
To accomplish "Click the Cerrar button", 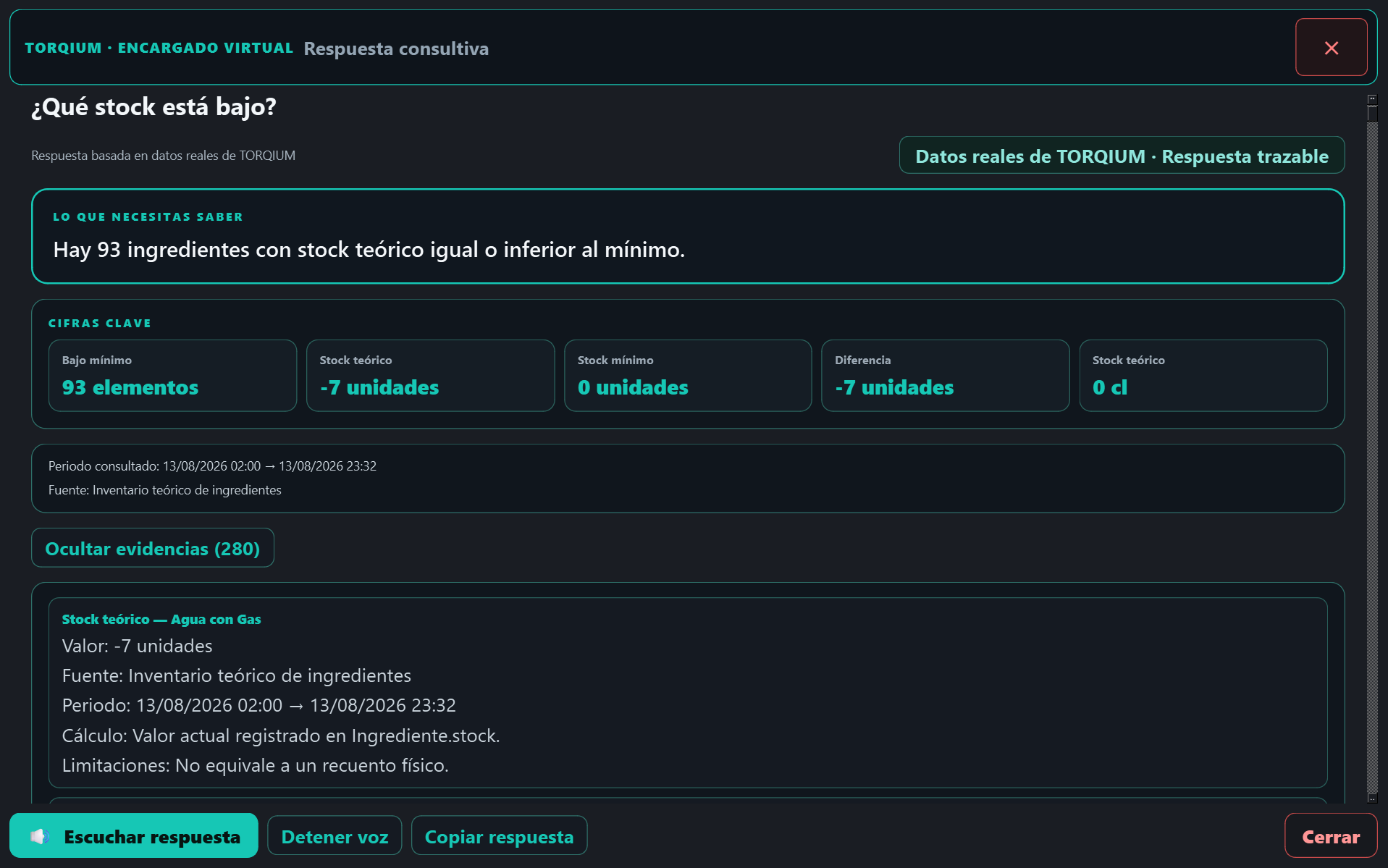I will (1331, 836).
